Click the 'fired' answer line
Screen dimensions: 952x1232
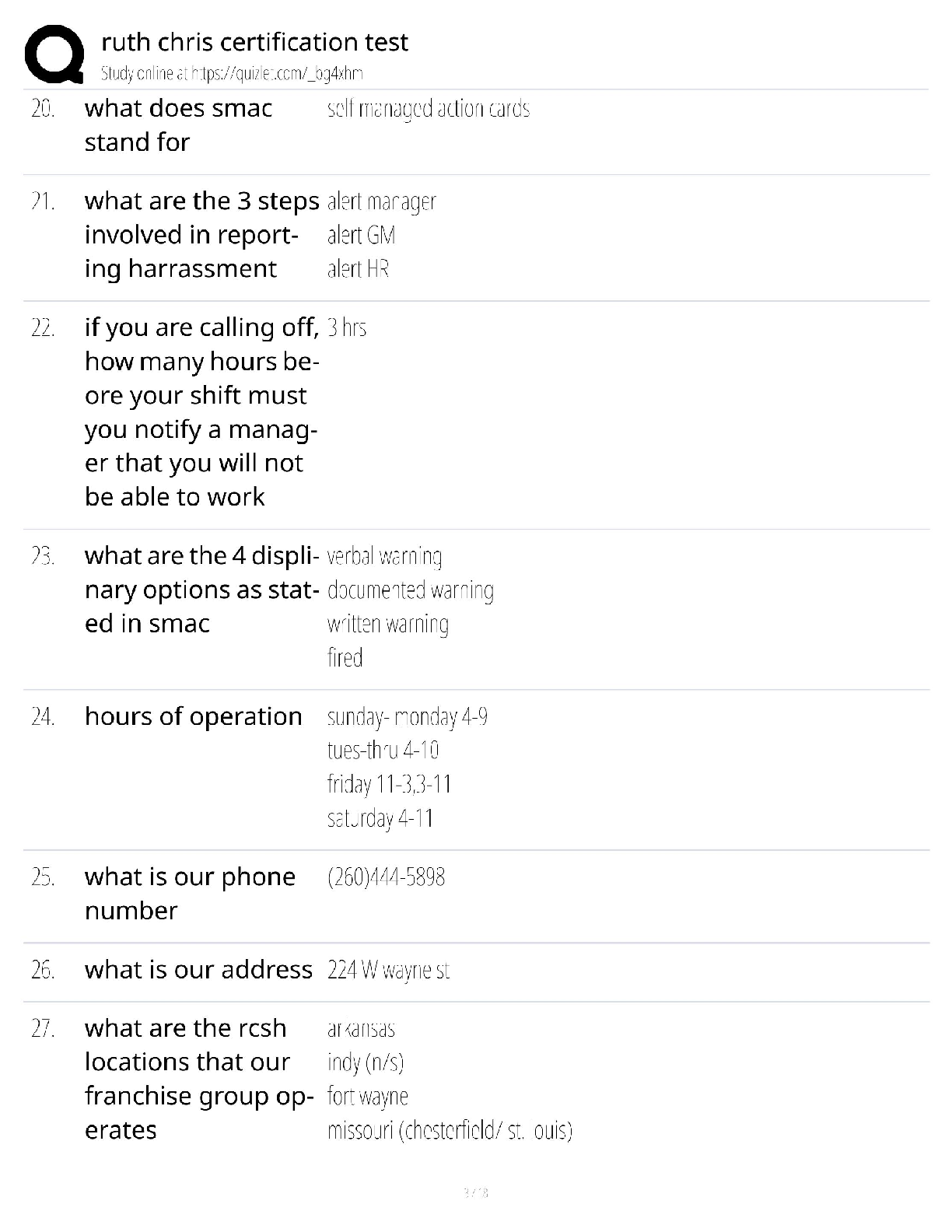pyautogui.click(x=345, y=658)
